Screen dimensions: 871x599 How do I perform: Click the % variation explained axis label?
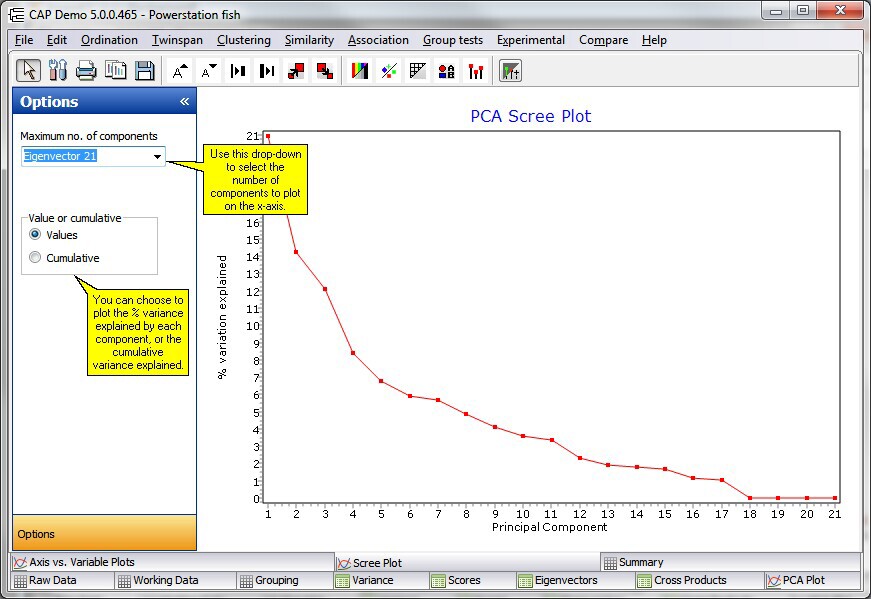pos(222,317)
